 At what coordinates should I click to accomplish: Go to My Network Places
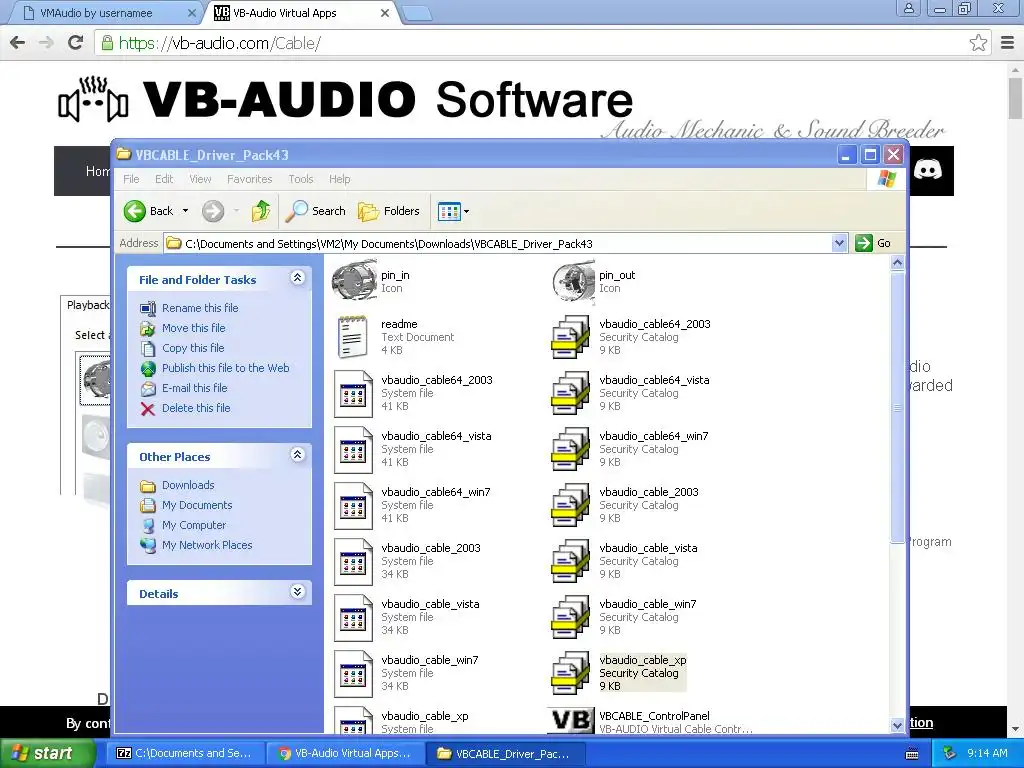207,545
